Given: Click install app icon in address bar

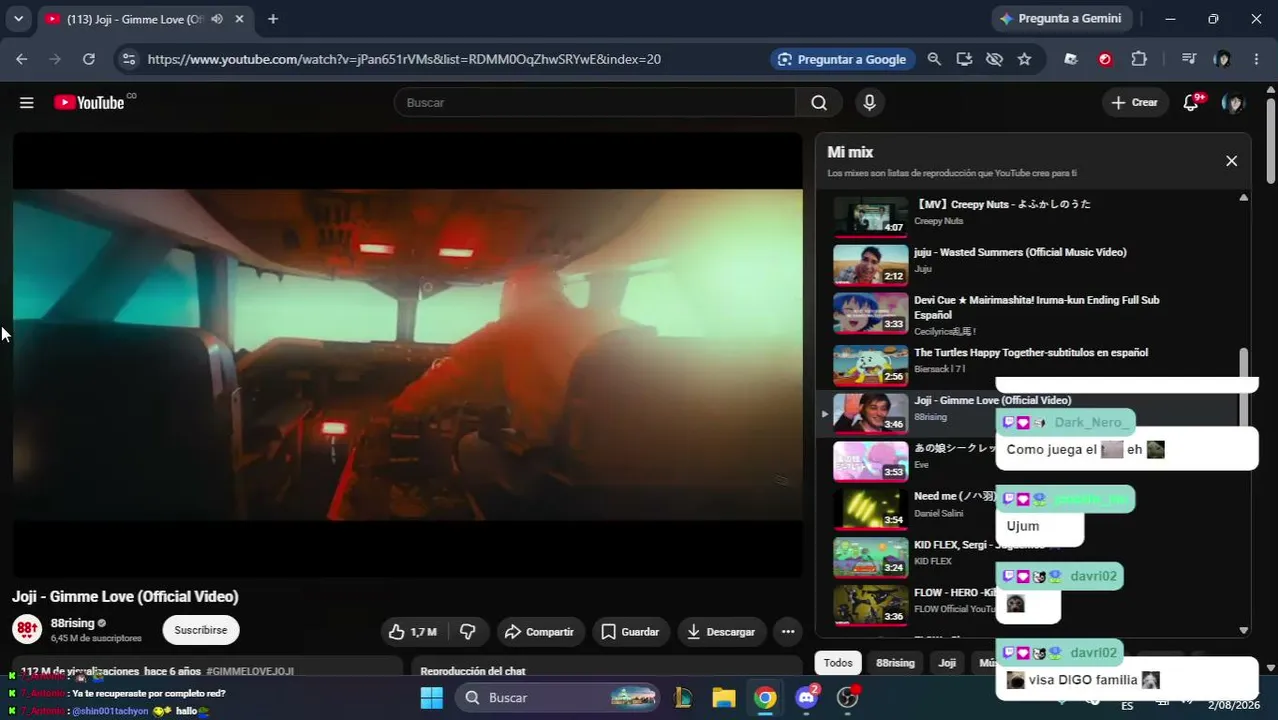Looking at the screenshot, I should (964, 59).
